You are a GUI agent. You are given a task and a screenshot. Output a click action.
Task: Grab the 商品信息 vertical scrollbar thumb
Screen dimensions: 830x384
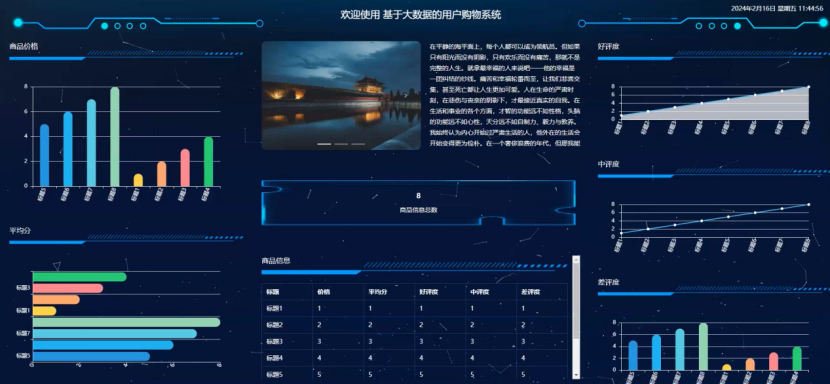coord(576,302)
